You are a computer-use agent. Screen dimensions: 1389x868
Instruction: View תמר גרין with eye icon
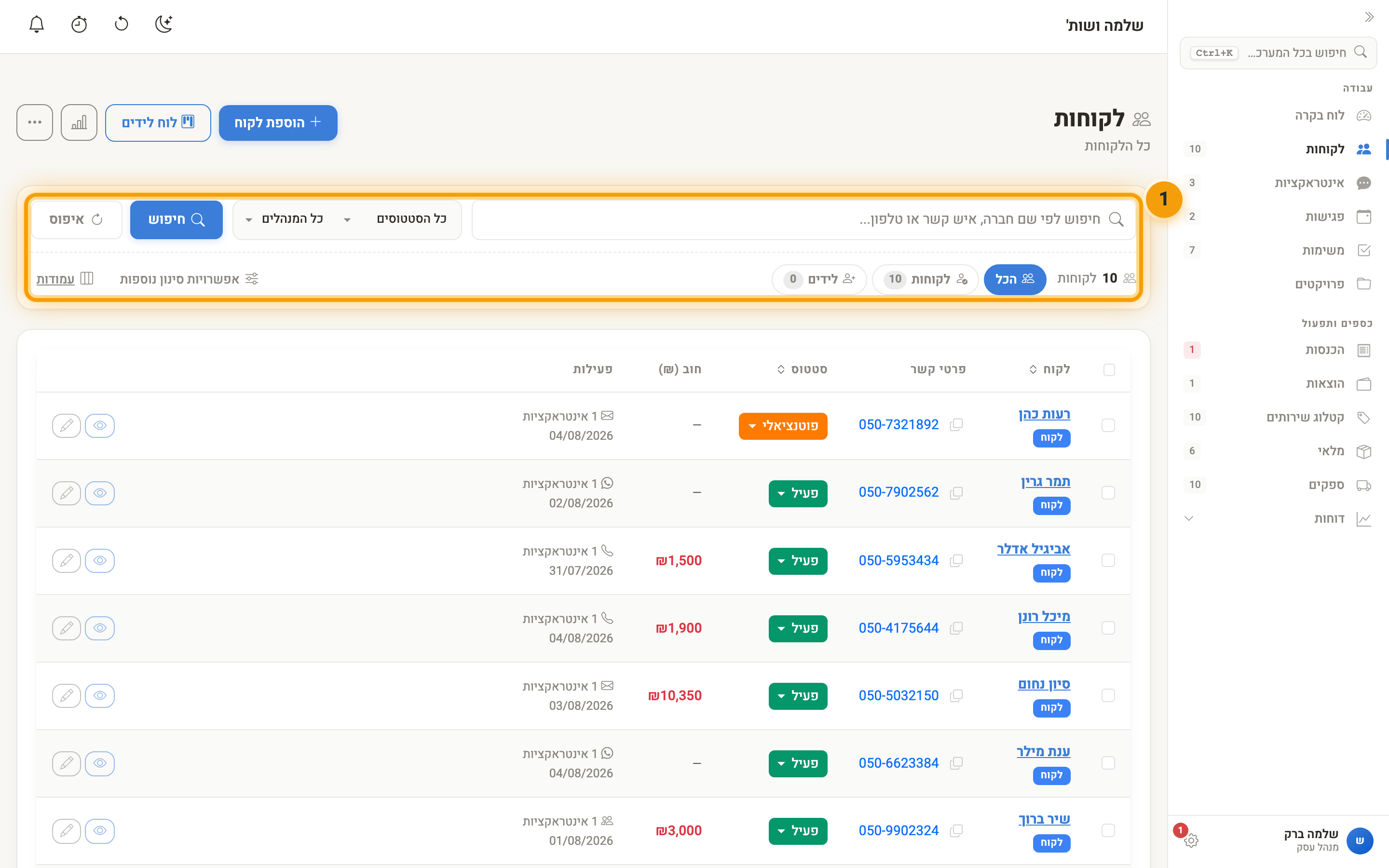click(100, 493)
